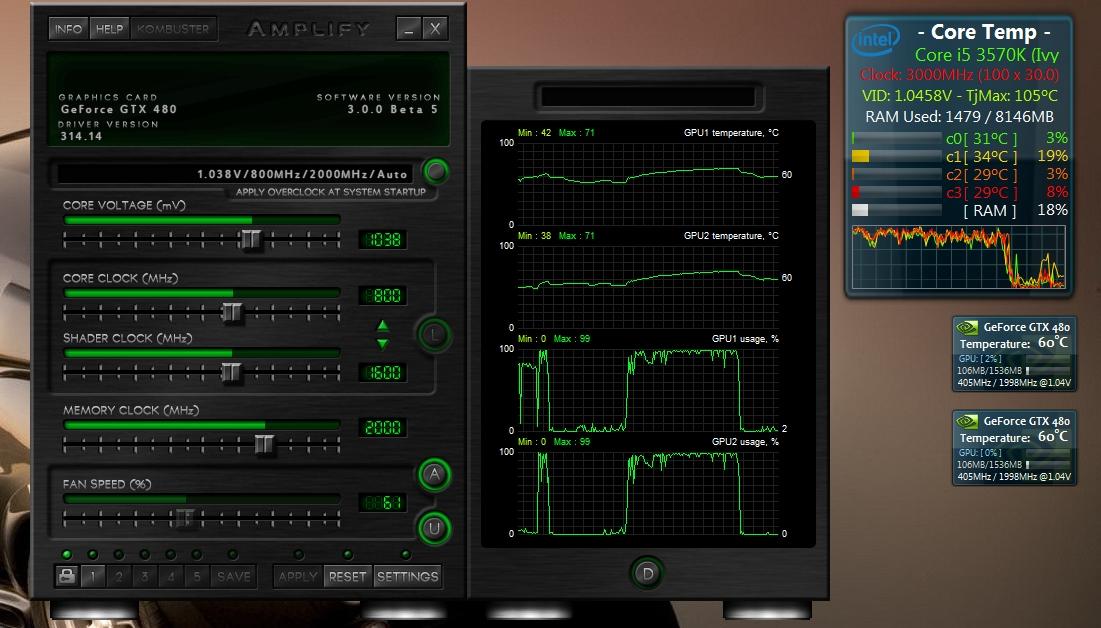Select the fan speed value field

383,502
